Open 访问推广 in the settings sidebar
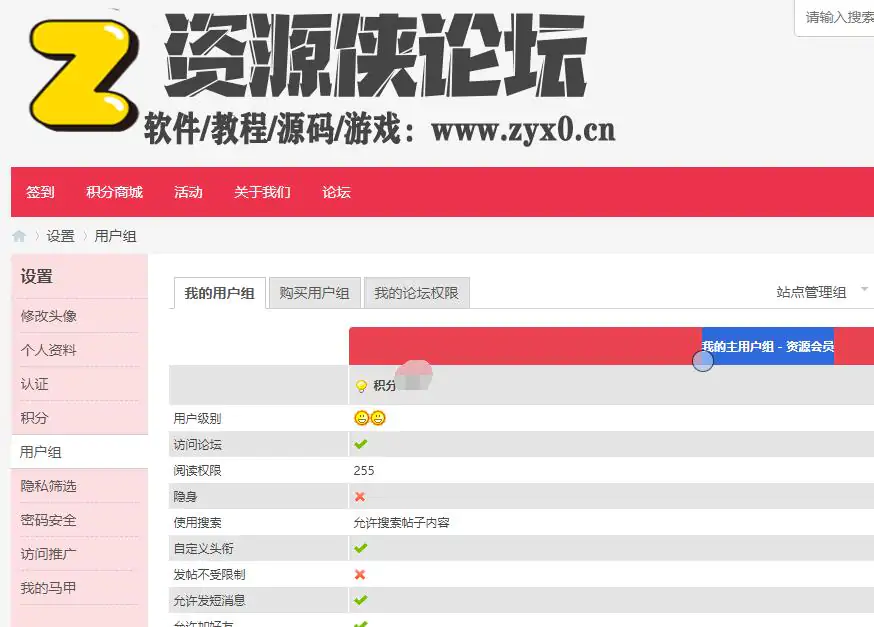This screenshot has height=627, width=874. tap(48, 554)
